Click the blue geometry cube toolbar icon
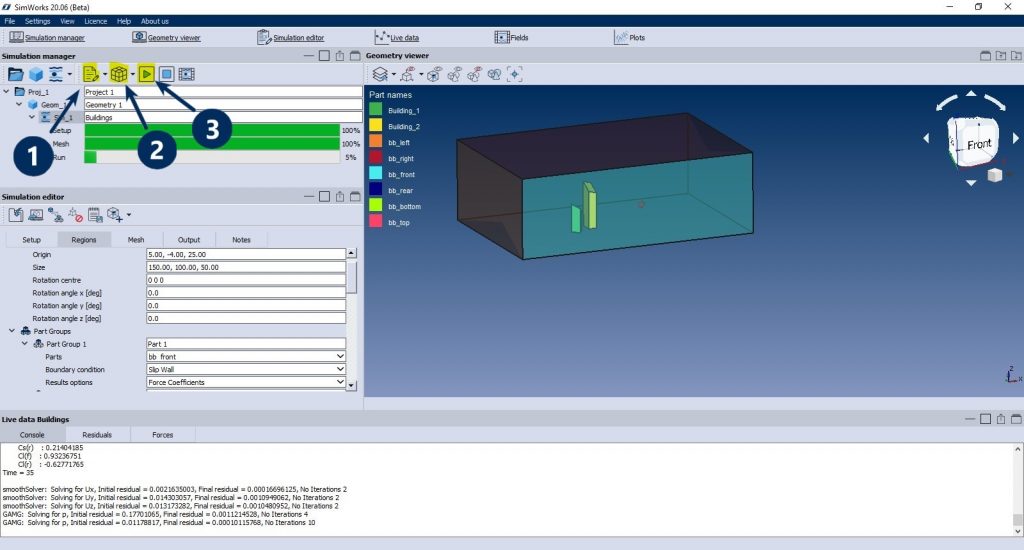 click(36, 74)
